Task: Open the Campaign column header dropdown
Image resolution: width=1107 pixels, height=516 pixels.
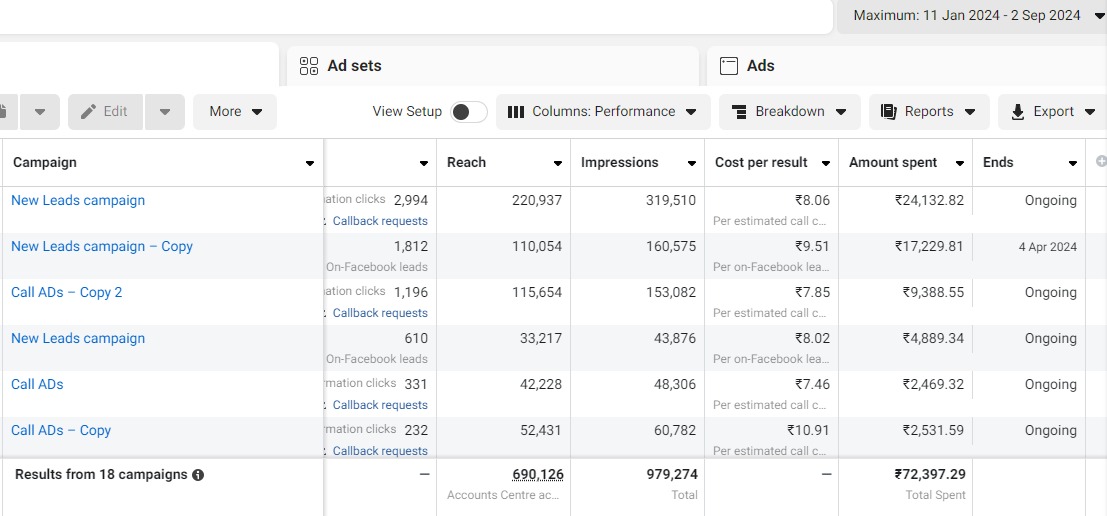Action: (x=310, y=163)
